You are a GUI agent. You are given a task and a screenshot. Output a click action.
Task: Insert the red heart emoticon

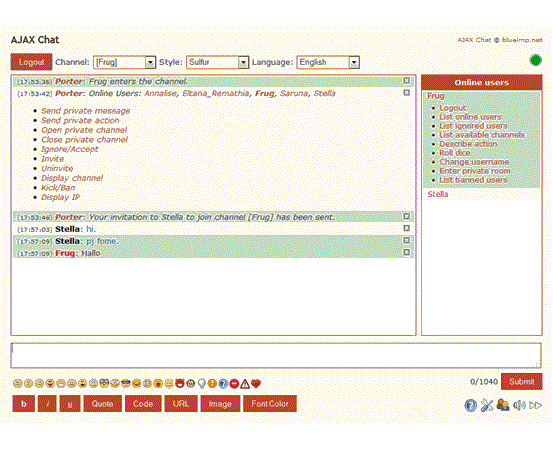click(x=256, y=383)
